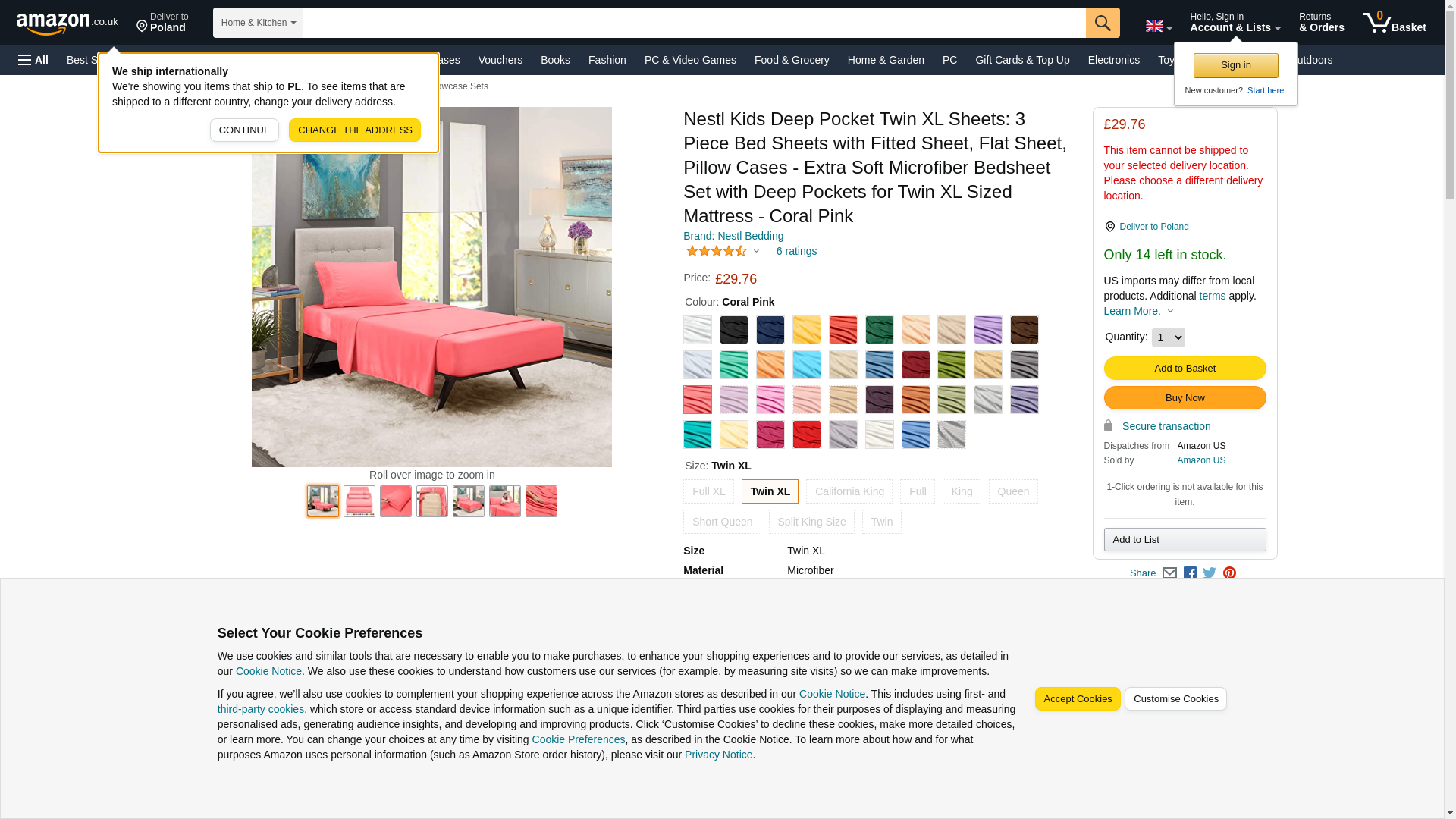The image size is (1456, 819).
Task: Share the product via the email envelope icon
Action: click(1169, 573)
